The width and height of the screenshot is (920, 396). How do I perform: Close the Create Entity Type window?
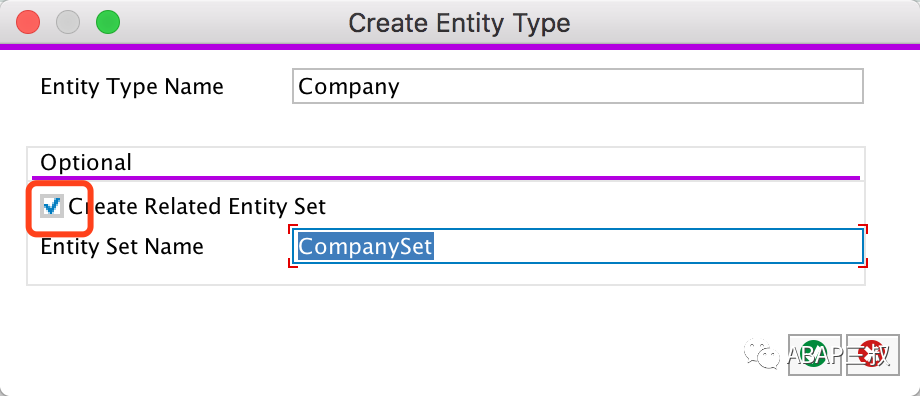(28, 23)
